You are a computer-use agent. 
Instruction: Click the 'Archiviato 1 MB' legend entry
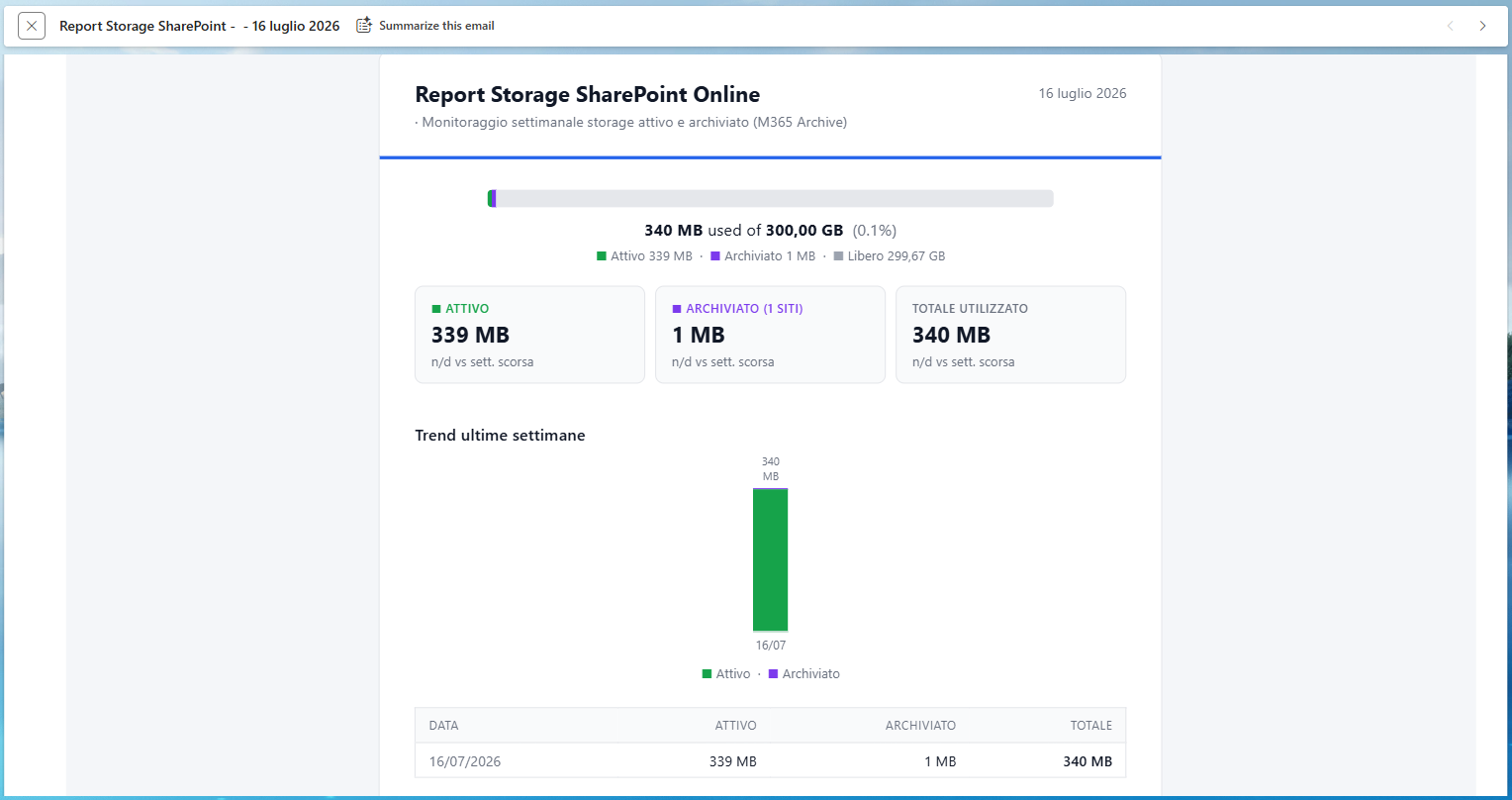(x=770, y=256)
